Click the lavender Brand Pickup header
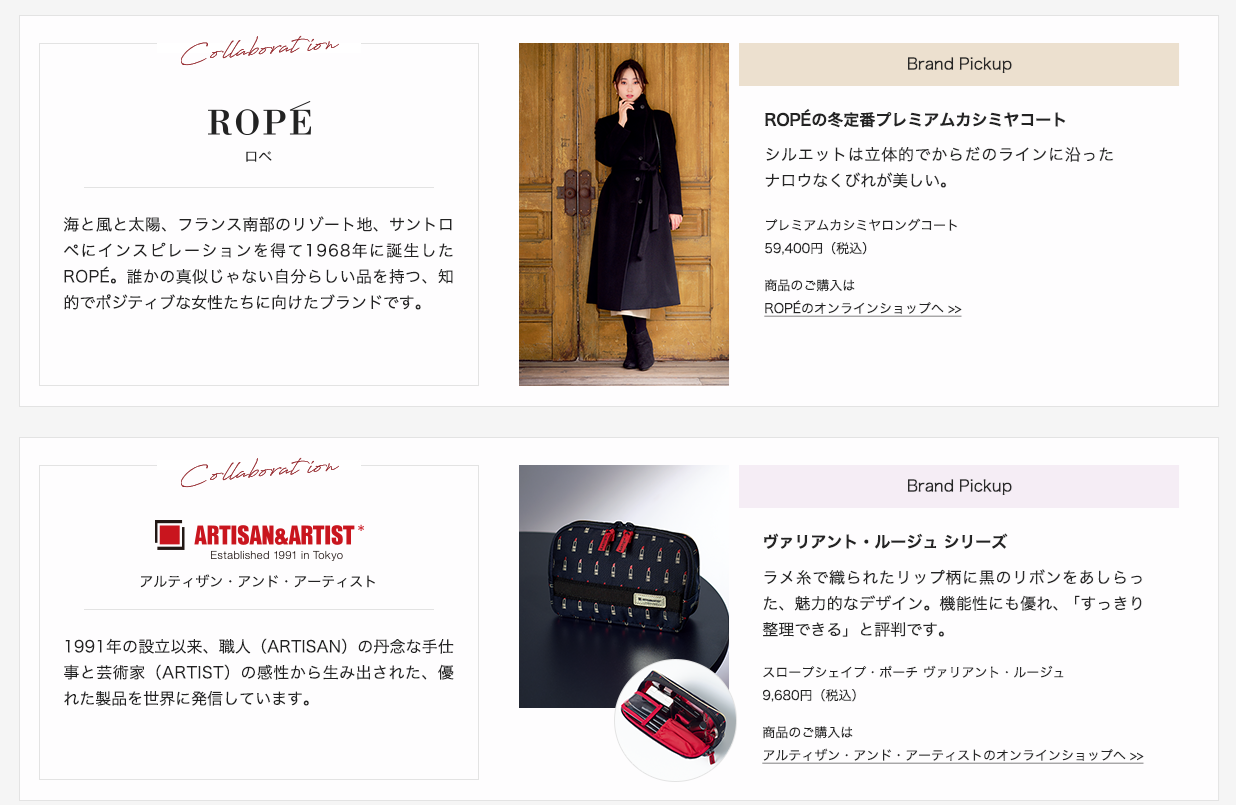The height and width of the screenshot is (805, 1236). coord(959,486)
